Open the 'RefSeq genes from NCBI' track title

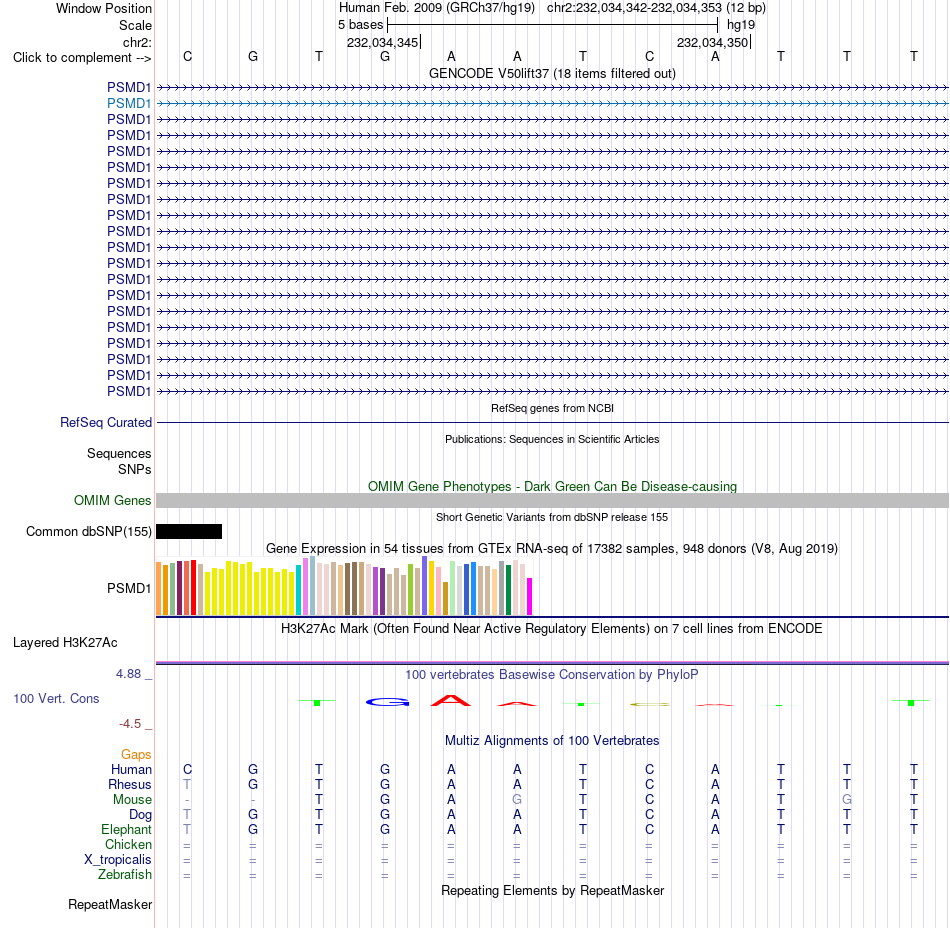click(x=553, y=408)
